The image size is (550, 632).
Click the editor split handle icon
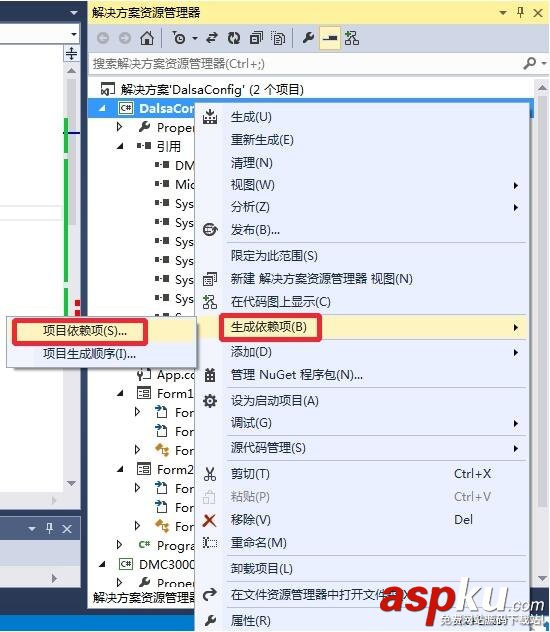71,54
